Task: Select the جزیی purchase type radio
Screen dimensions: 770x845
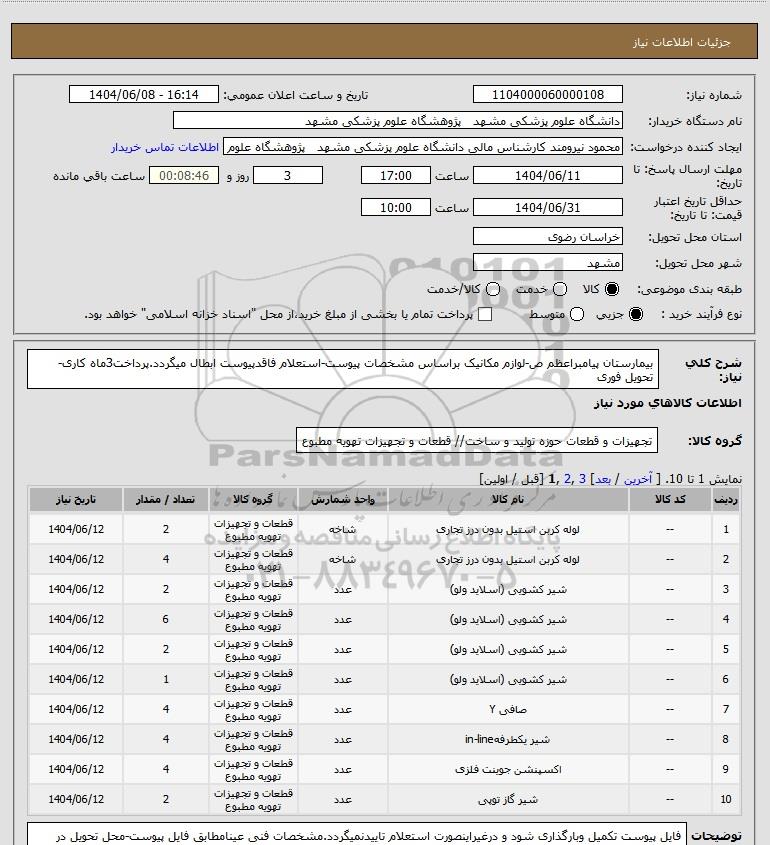Action: pyautogui.click(x=636, y=314)
